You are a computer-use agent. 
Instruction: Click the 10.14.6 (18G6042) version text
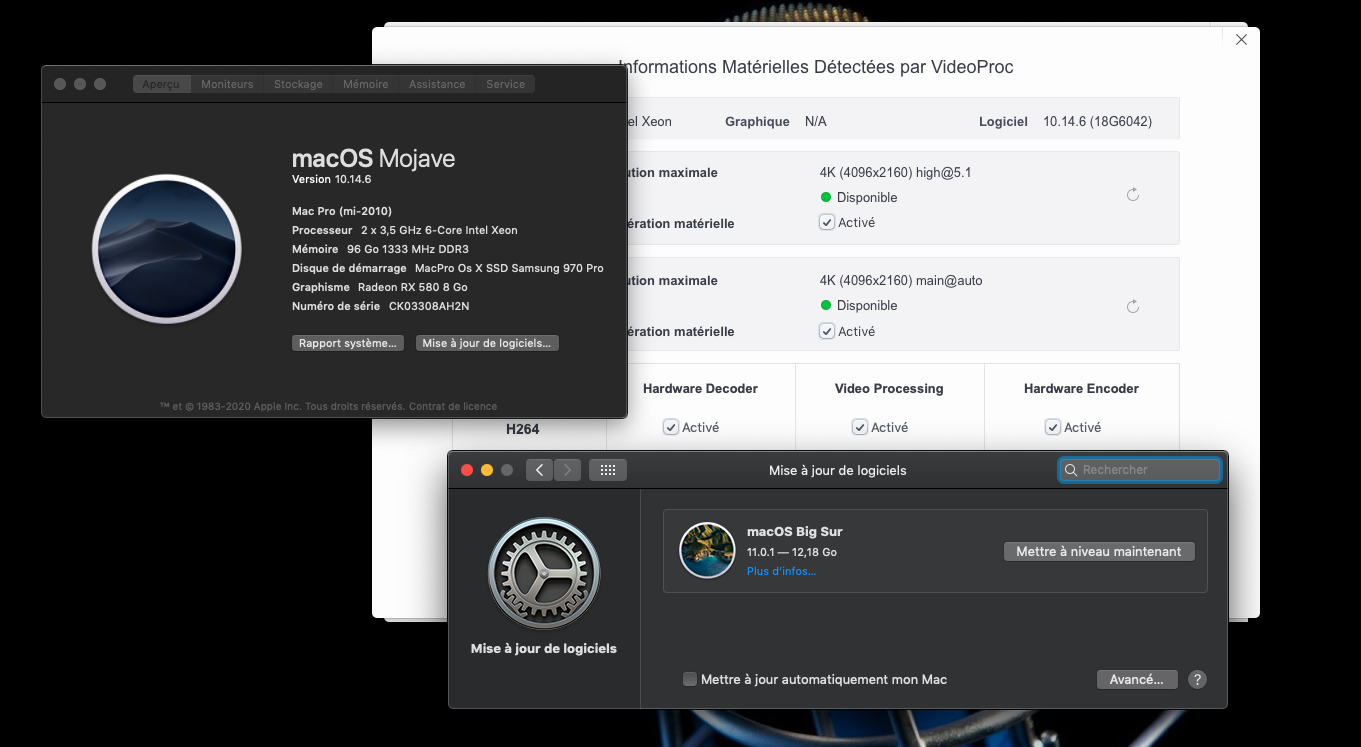(x=1097, y=121)
